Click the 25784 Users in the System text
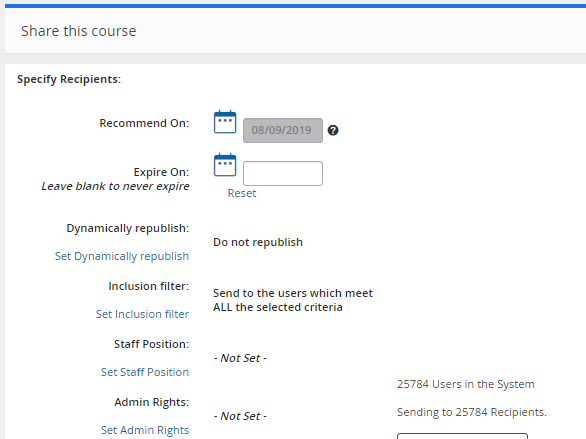Image resolution: width=586 pixels, height=439 pixels. click(x=466, y=384)
